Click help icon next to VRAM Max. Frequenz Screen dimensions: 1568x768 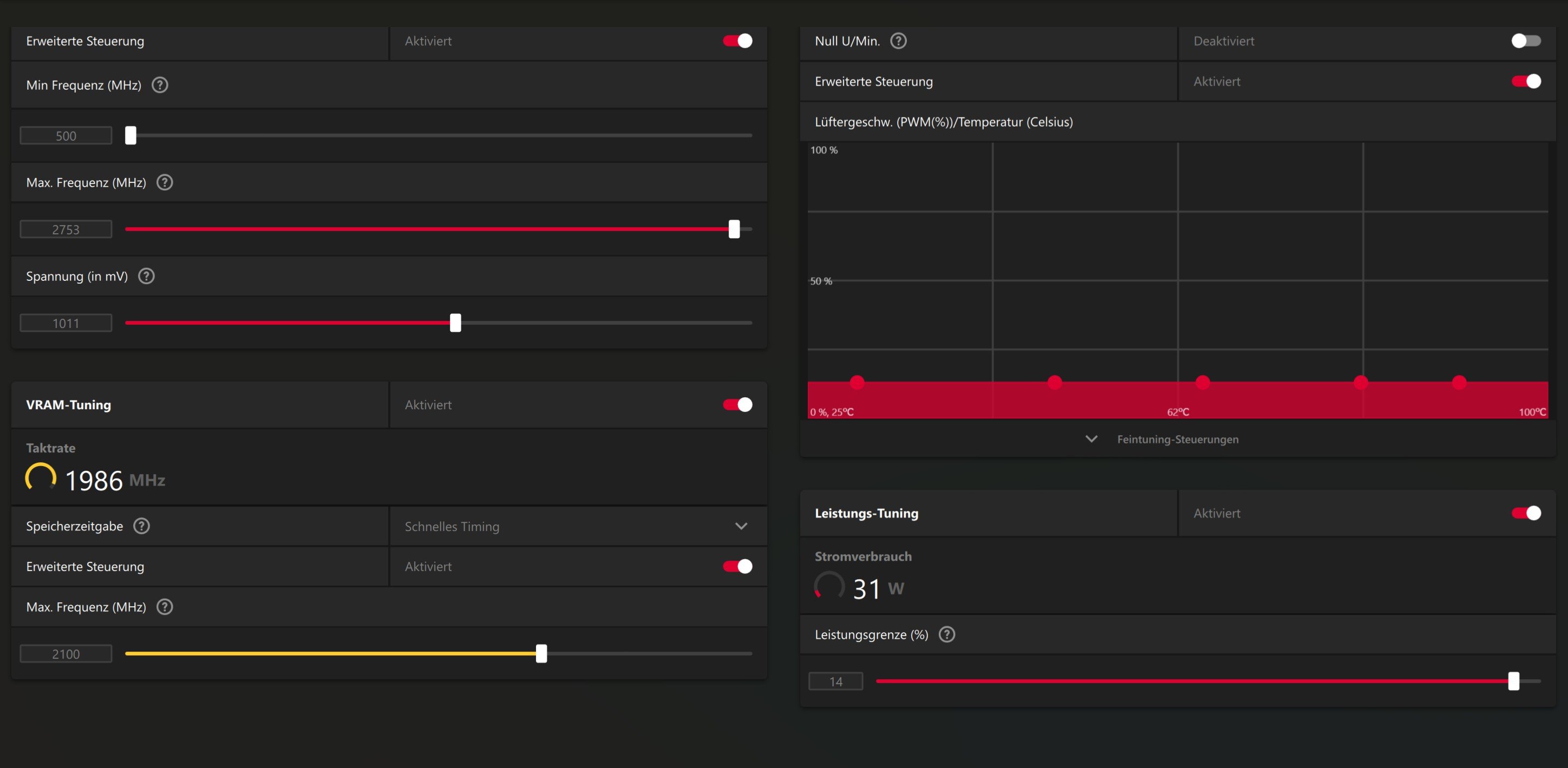tap(165, 607)
